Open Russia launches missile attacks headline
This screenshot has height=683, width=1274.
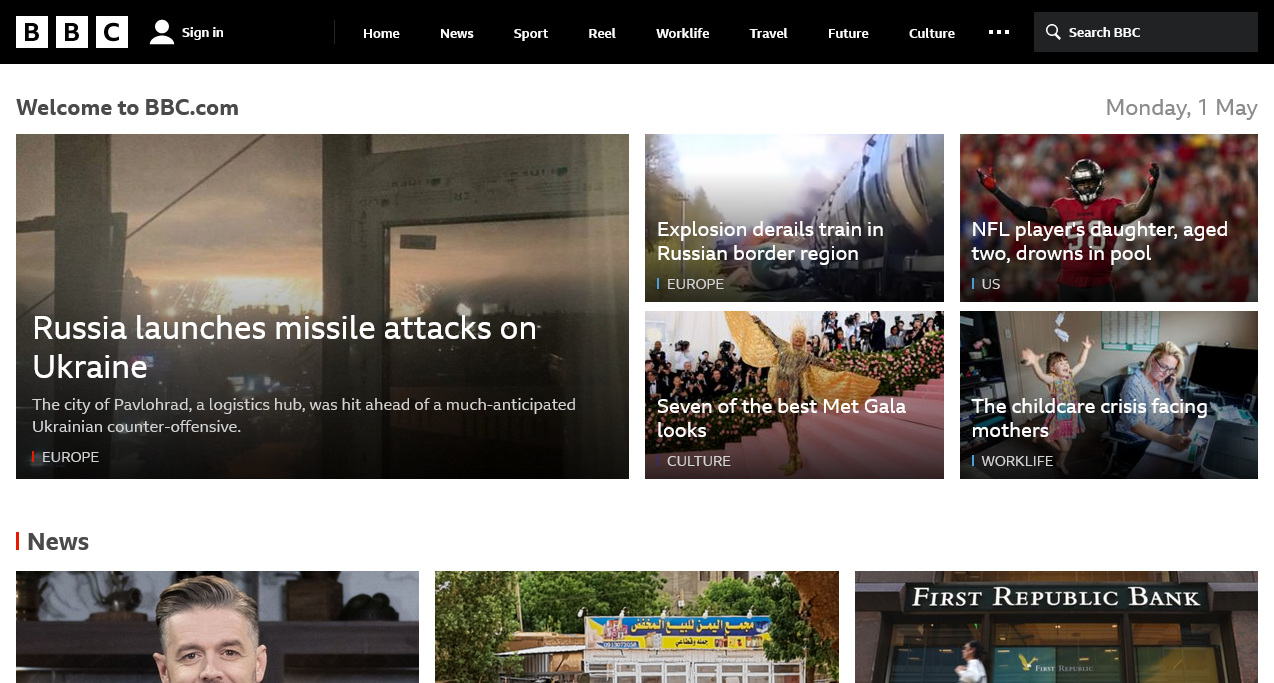click(x=285, y=347)
